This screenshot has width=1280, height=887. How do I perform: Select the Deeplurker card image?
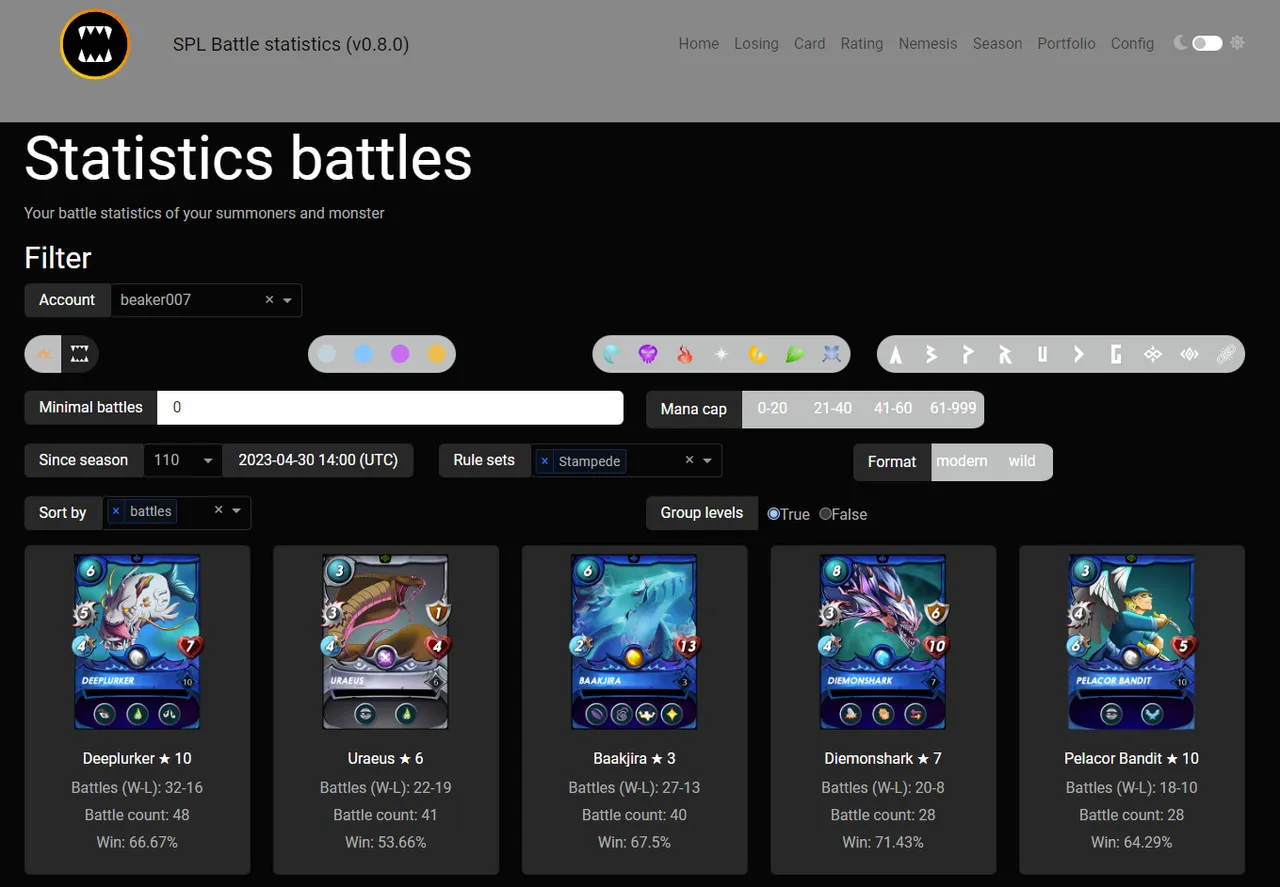click(137, 642)
